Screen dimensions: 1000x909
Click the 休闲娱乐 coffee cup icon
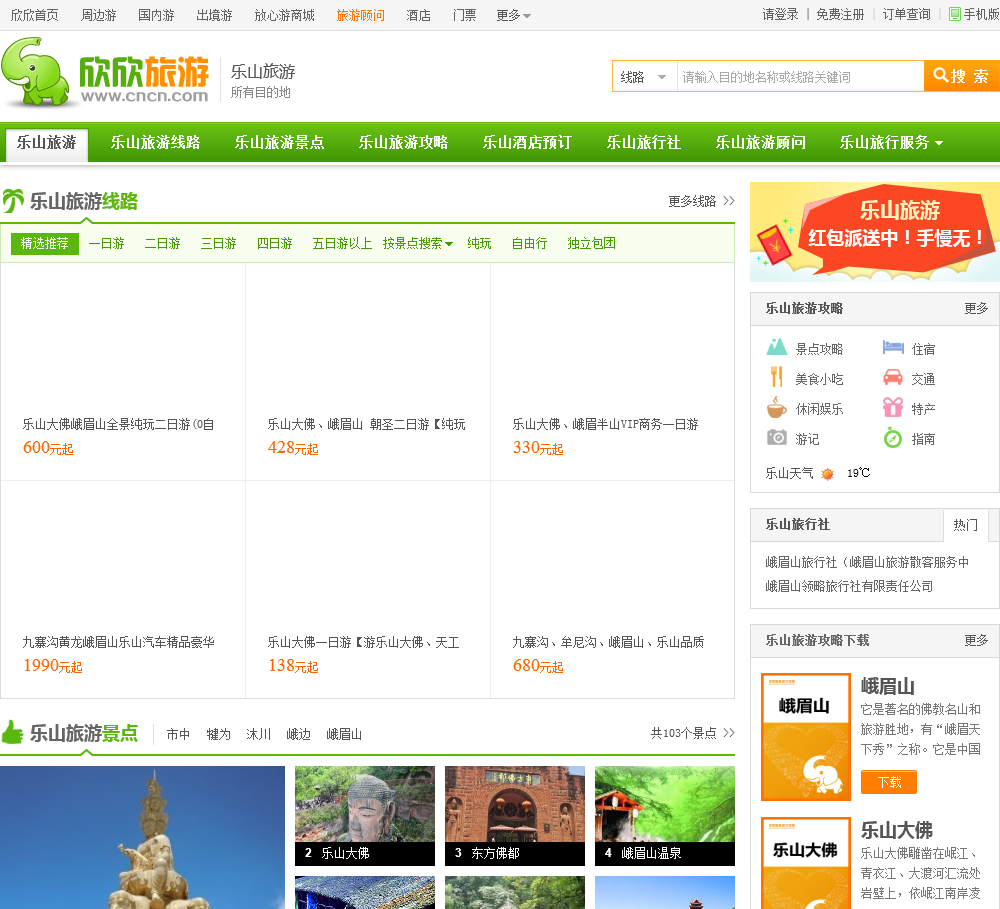point(776,407)
